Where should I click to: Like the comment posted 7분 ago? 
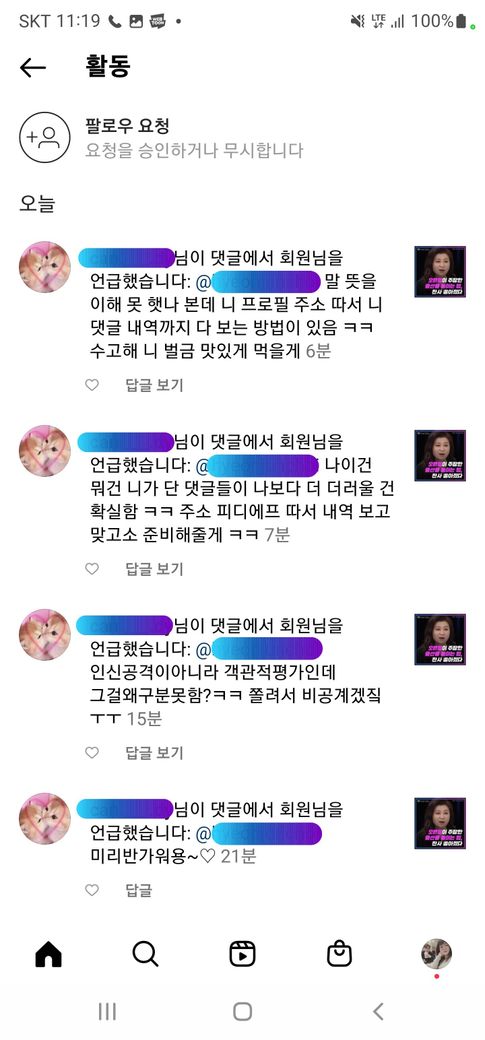[92, 568]
